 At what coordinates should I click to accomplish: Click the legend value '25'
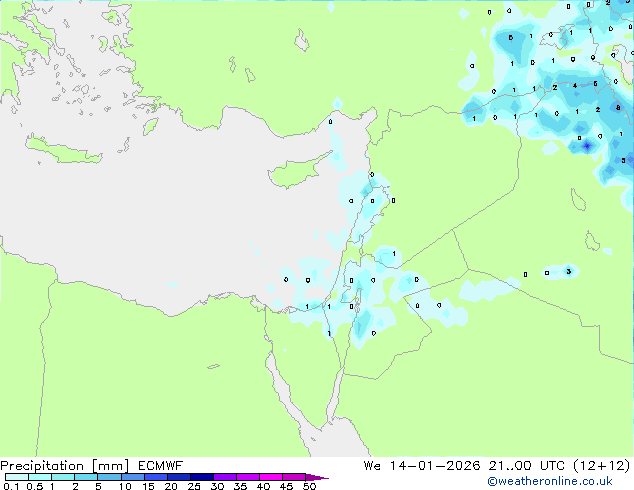(x=194, y=486)
